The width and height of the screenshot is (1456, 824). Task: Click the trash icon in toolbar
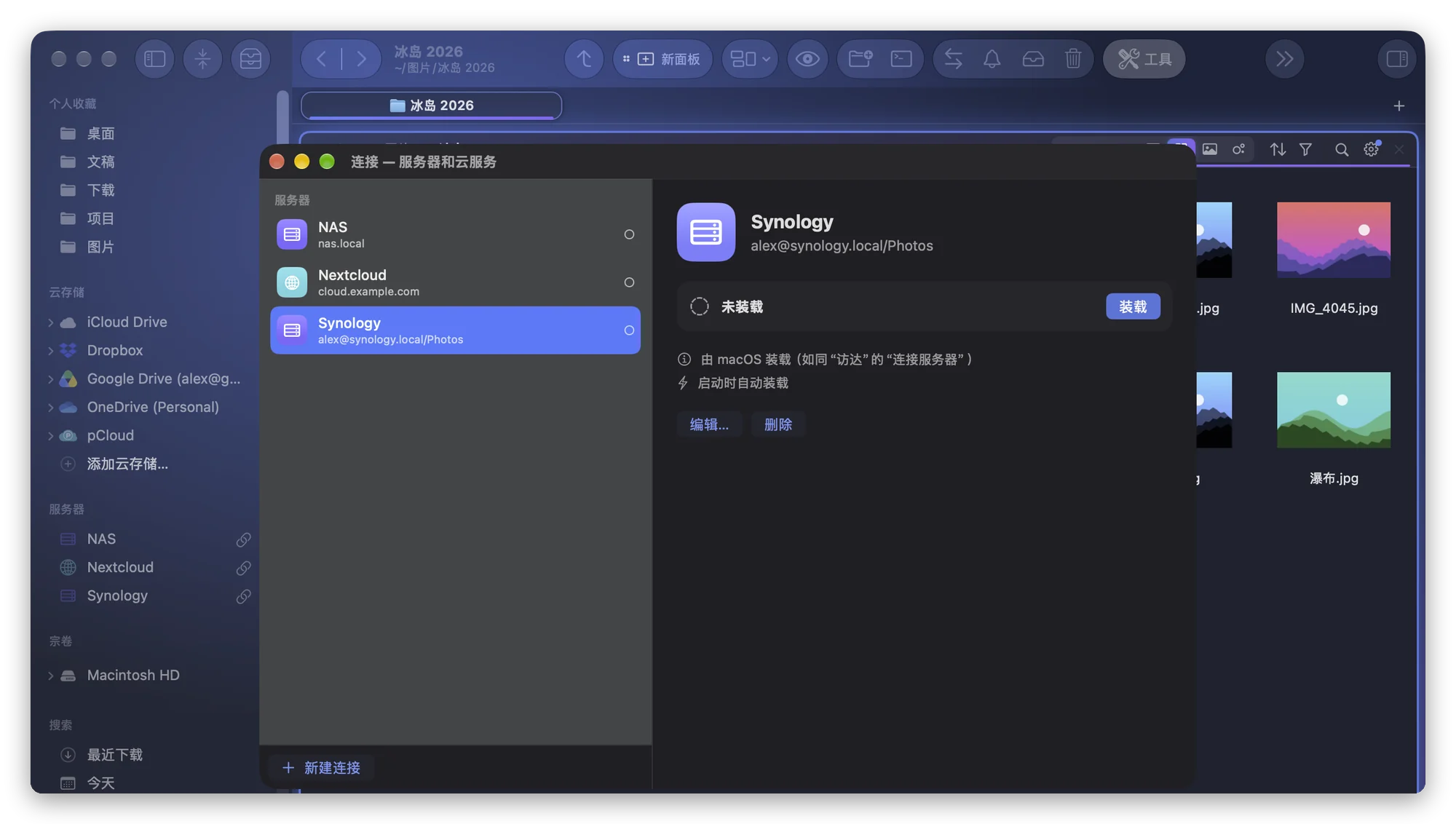[x=1073, y=59]
